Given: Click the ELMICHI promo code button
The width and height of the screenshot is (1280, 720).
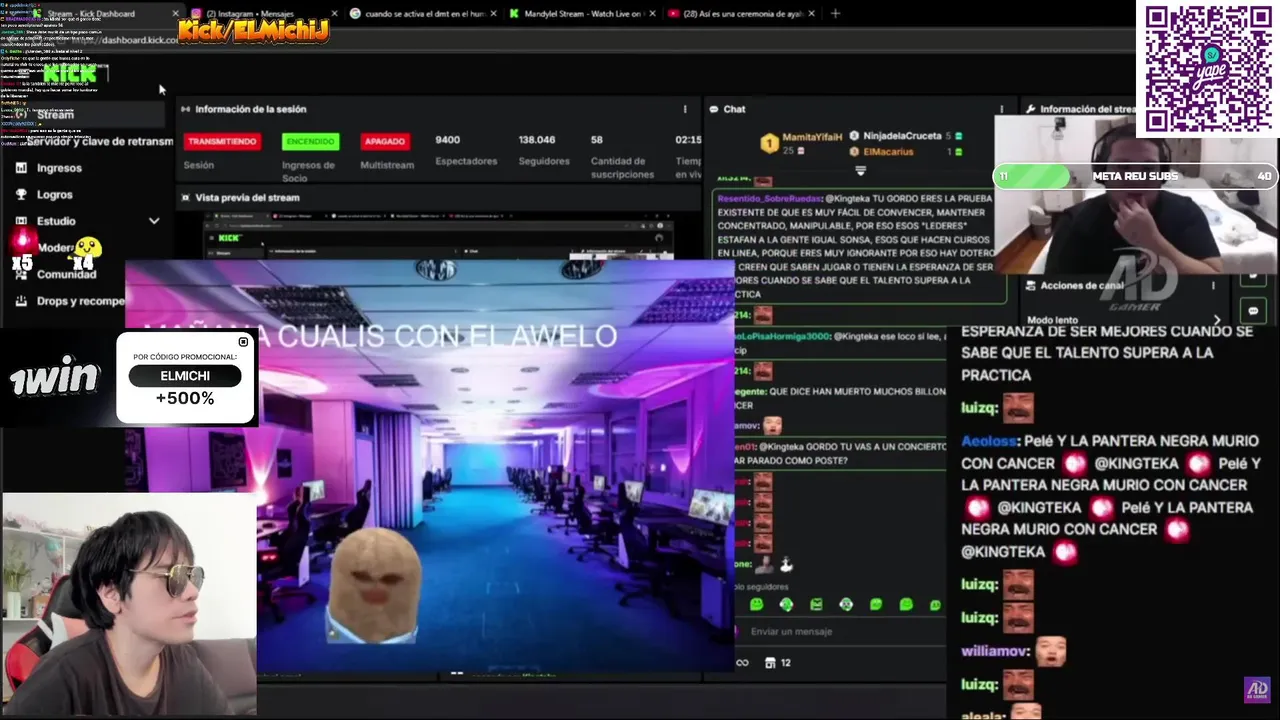Looking at the screenshot, I should tap(185, 376).
